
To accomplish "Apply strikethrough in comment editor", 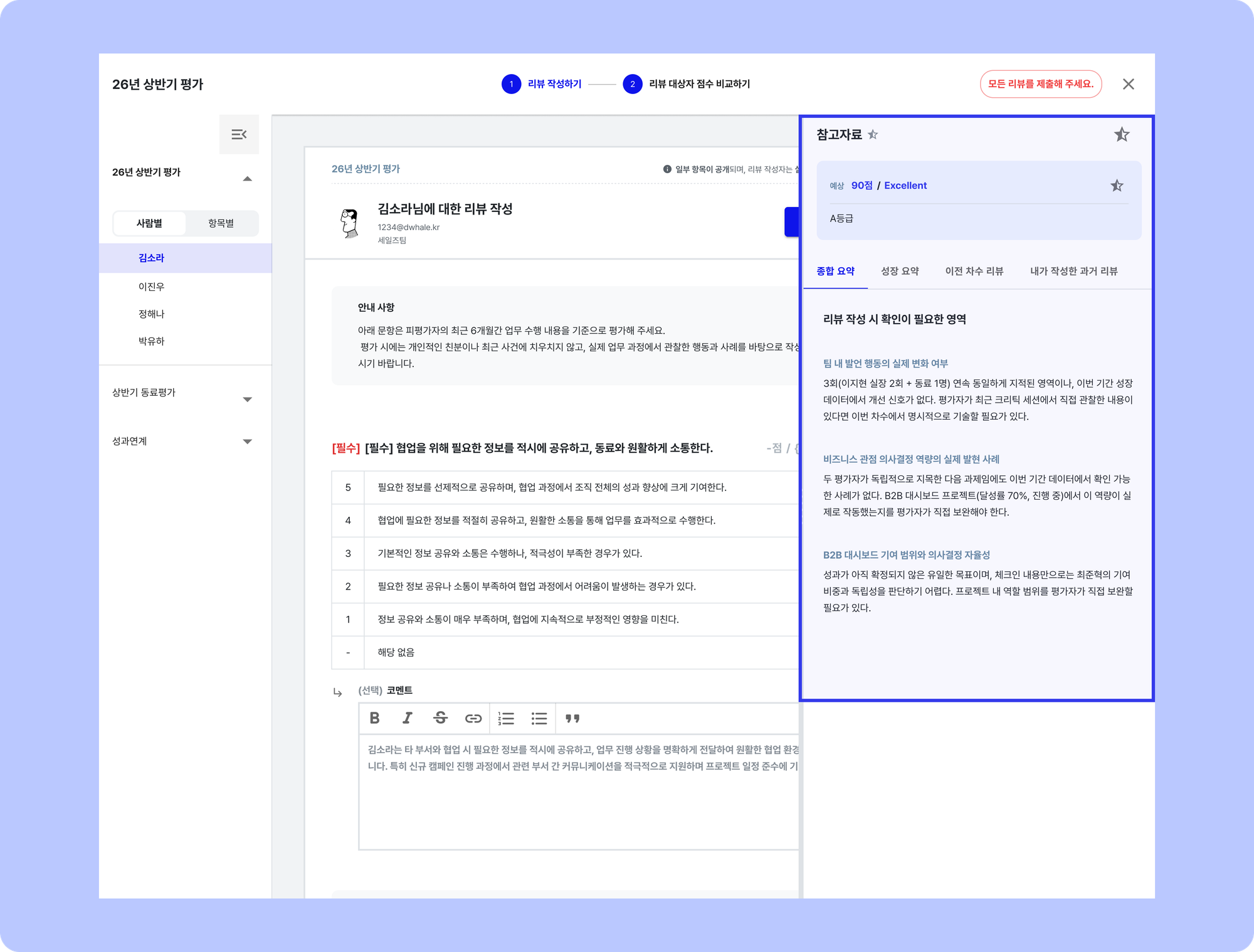I will pyautogui.click(x=441, y=718).
